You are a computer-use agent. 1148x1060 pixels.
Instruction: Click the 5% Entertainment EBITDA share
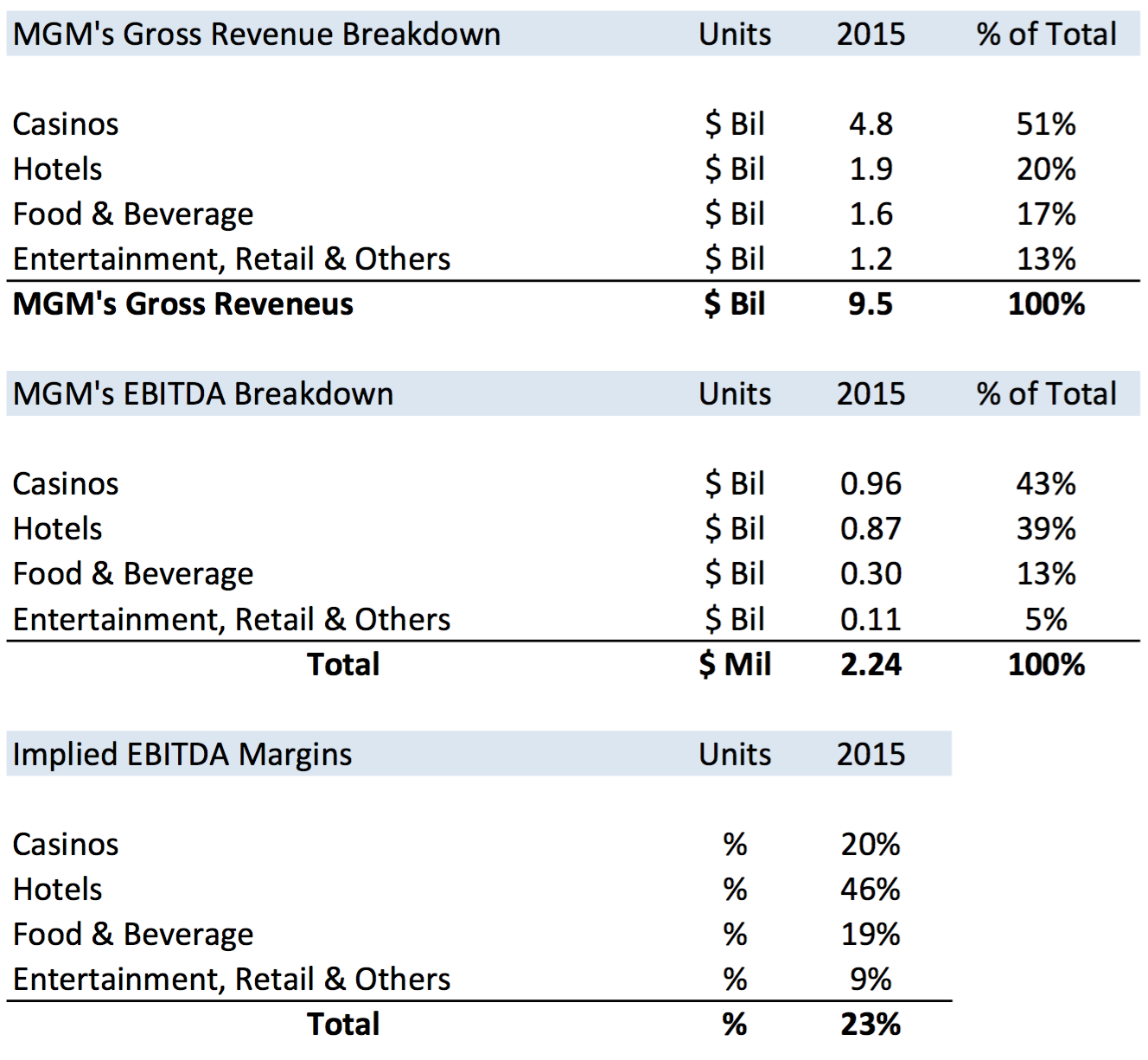1046,620
